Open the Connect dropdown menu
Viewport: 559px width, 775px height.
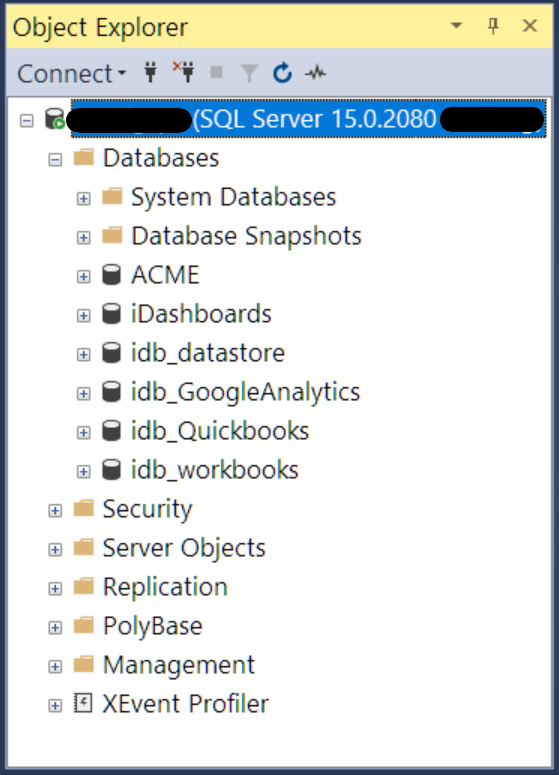[x=72, y=74]
